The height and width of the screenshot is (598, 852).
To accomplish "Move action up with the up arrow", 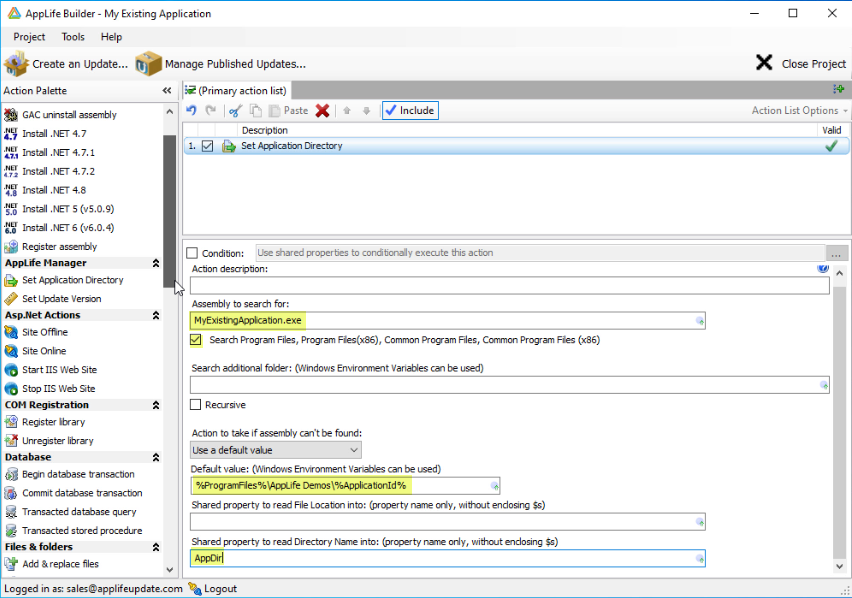I will [x=347, y=111].
